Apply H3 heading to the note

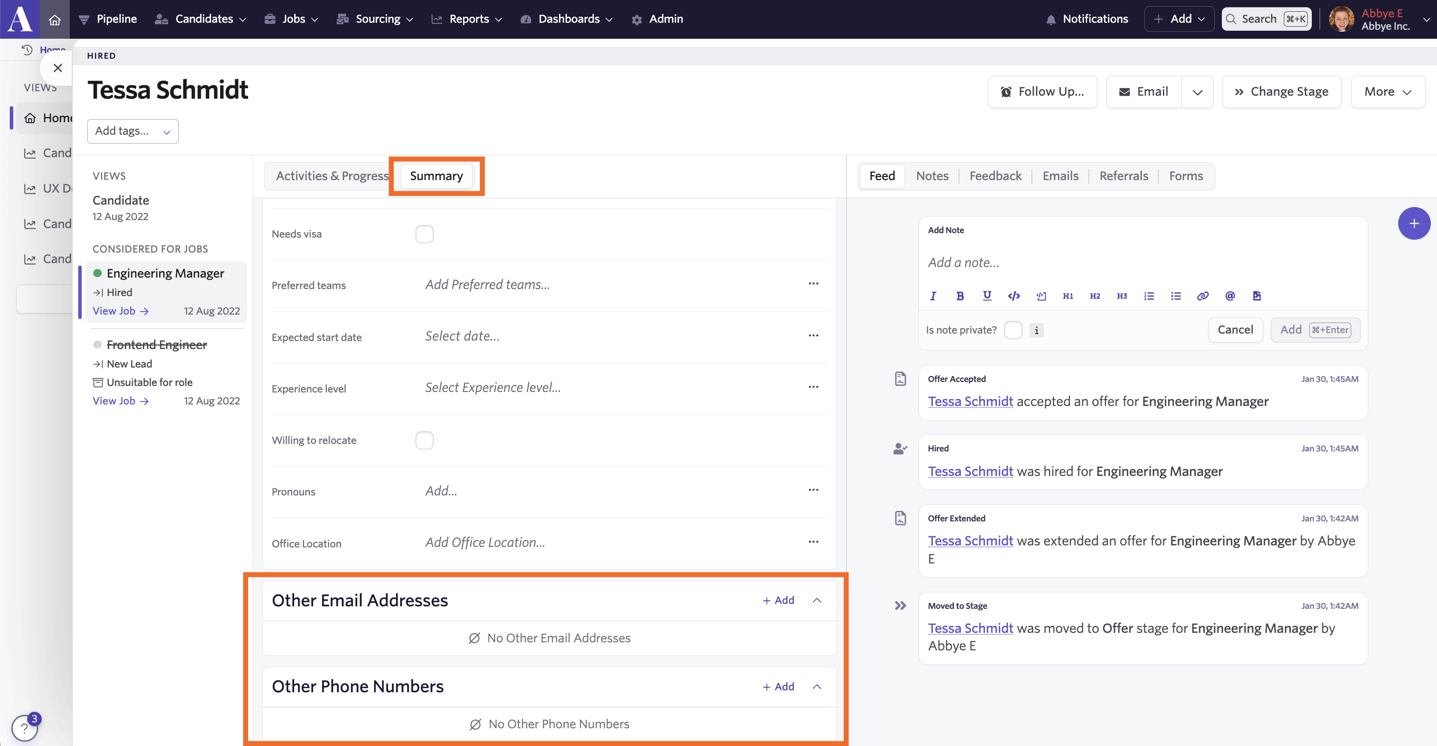[x=1122, y=296]
